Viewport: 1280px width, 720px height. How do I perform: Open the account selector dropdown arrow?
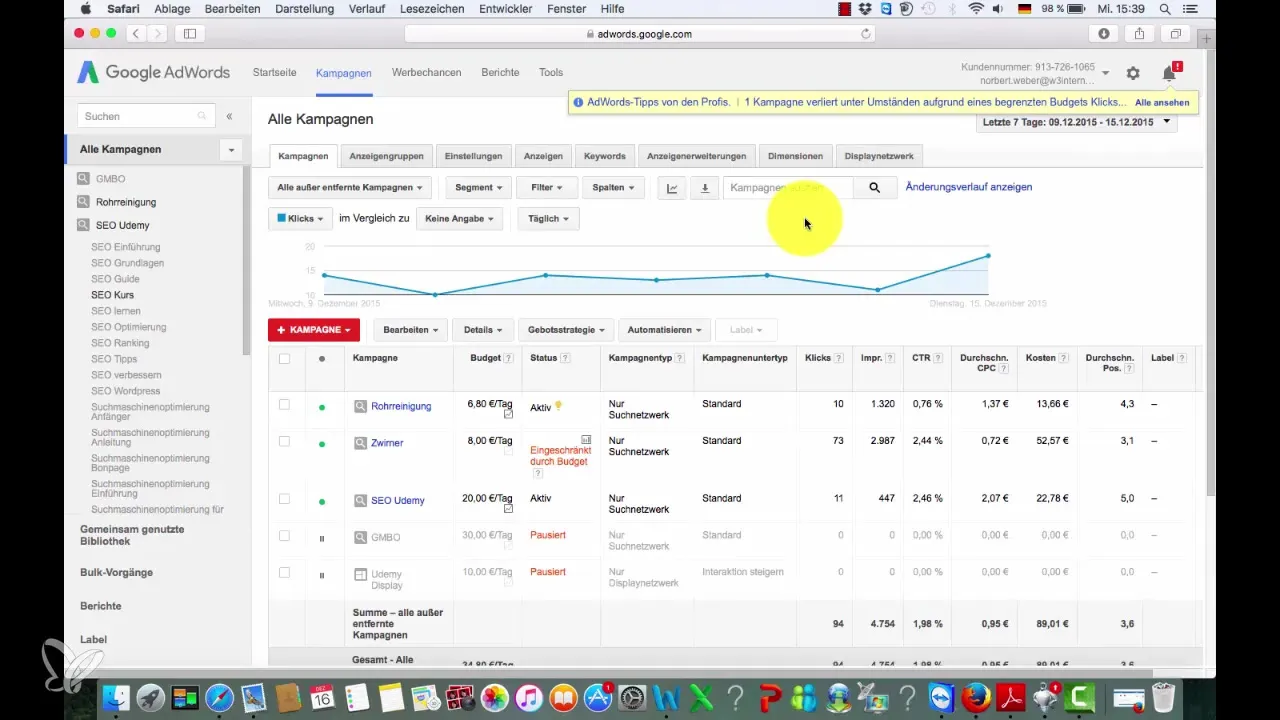(x=1105, y=73)
